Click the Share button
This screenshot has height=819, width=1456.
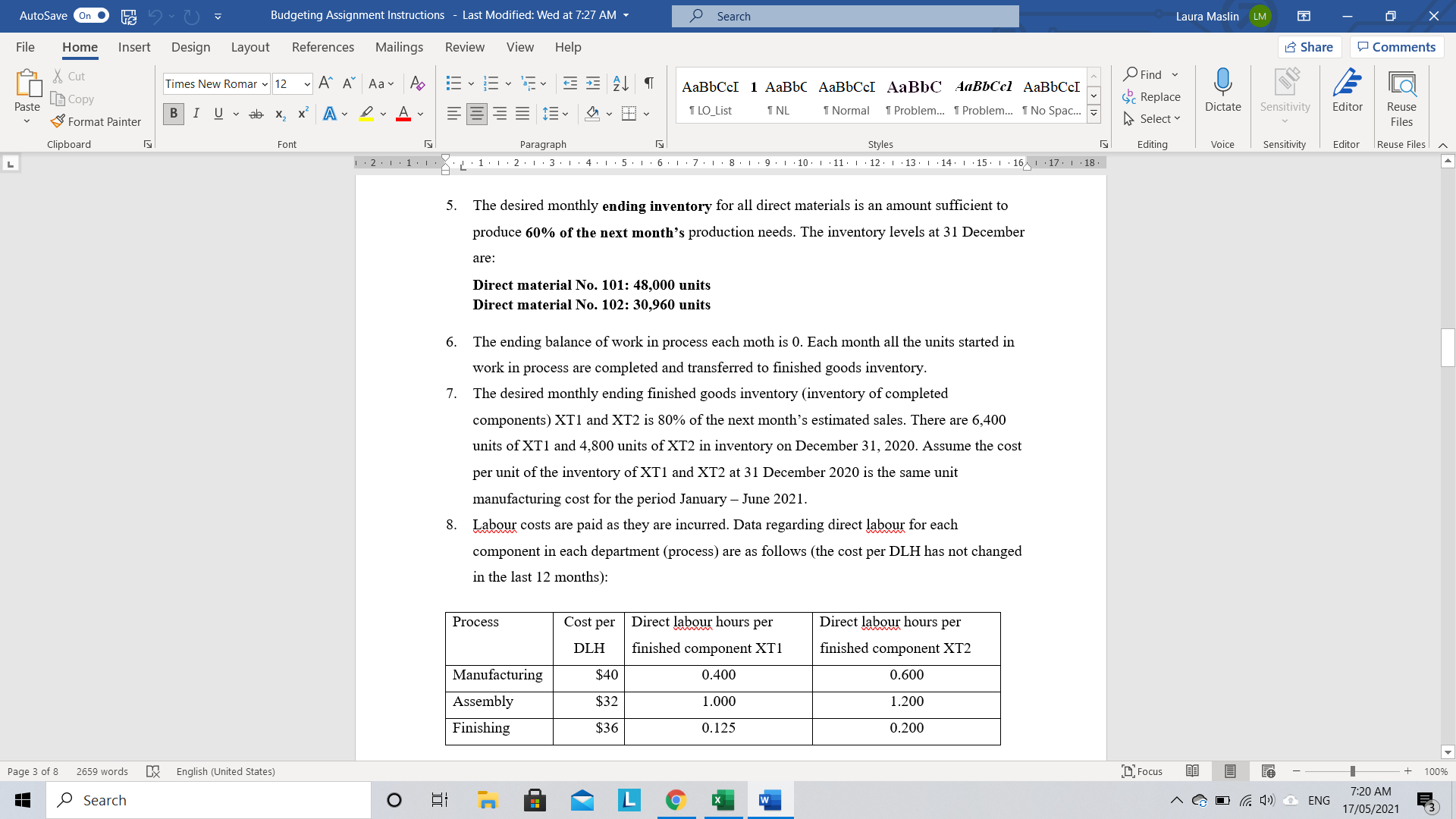(x=1310, y=46)
